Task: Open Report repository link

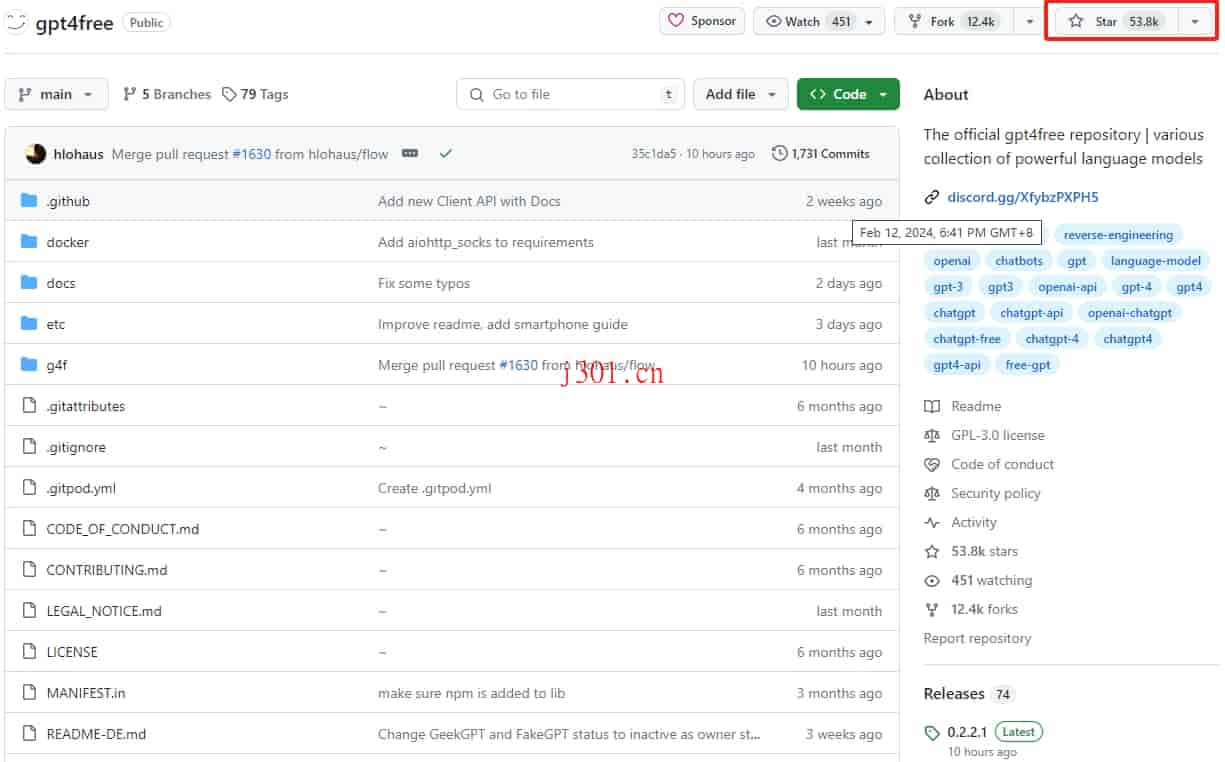Action: pyautogui.click(x=977, y=638)
